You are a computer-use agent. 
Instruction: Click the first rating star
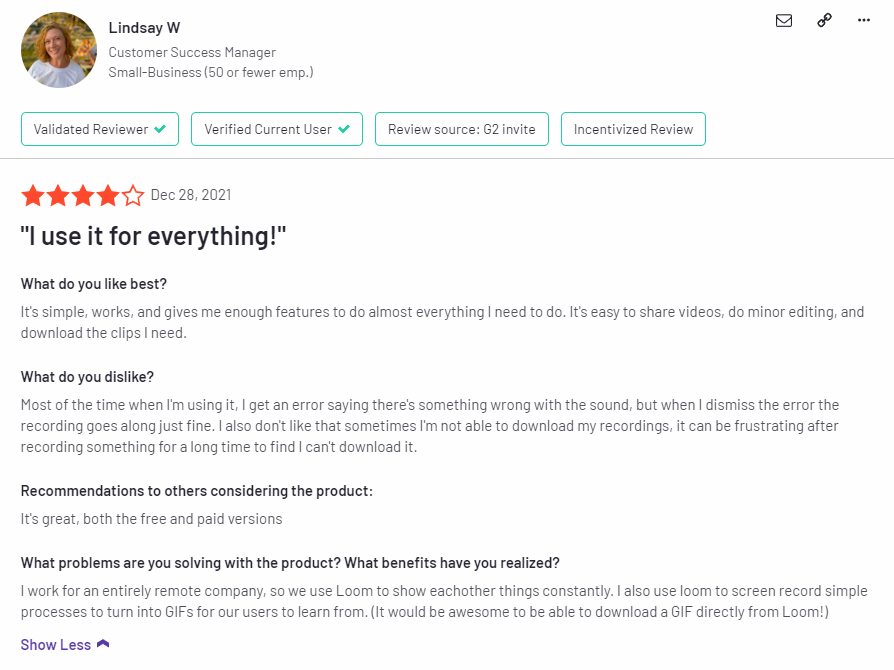33,196
